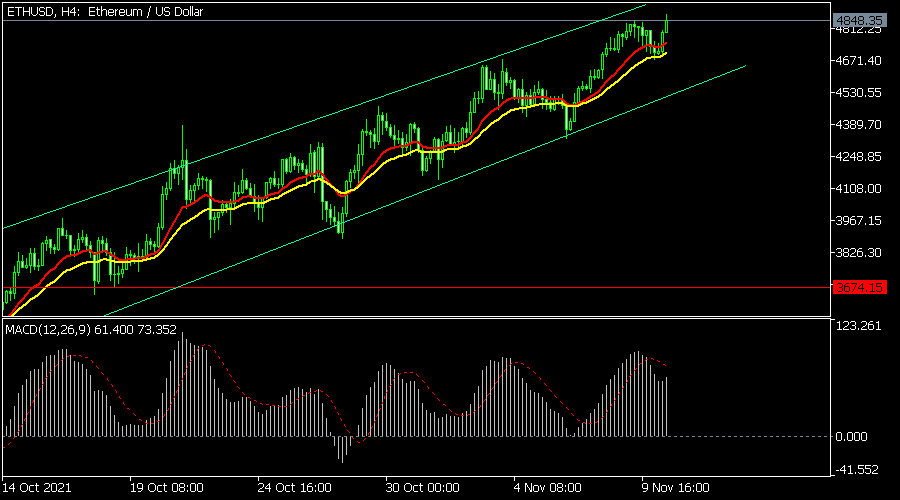Click the MACD(12,26,9) indicator label
The image size is (900, 500).
[x=91, y=330]
